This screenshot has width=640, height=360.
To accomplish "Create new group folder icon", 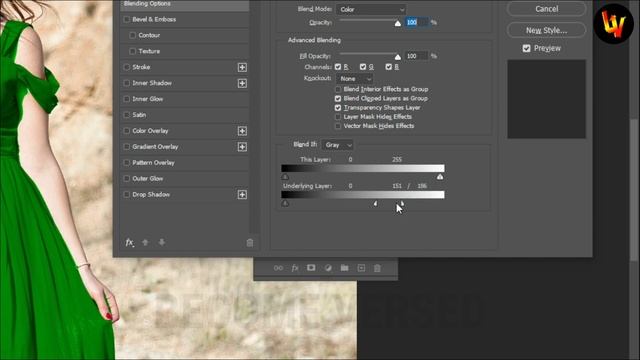I will (344, 268).
